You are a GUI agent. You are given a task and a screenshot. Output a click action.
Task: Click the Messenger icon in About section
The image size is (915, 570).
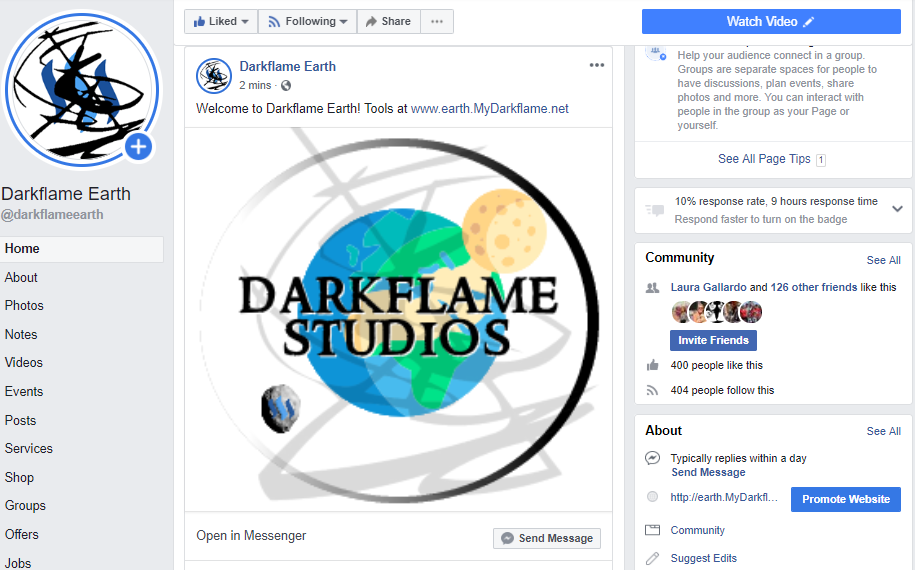click(652, 458)
